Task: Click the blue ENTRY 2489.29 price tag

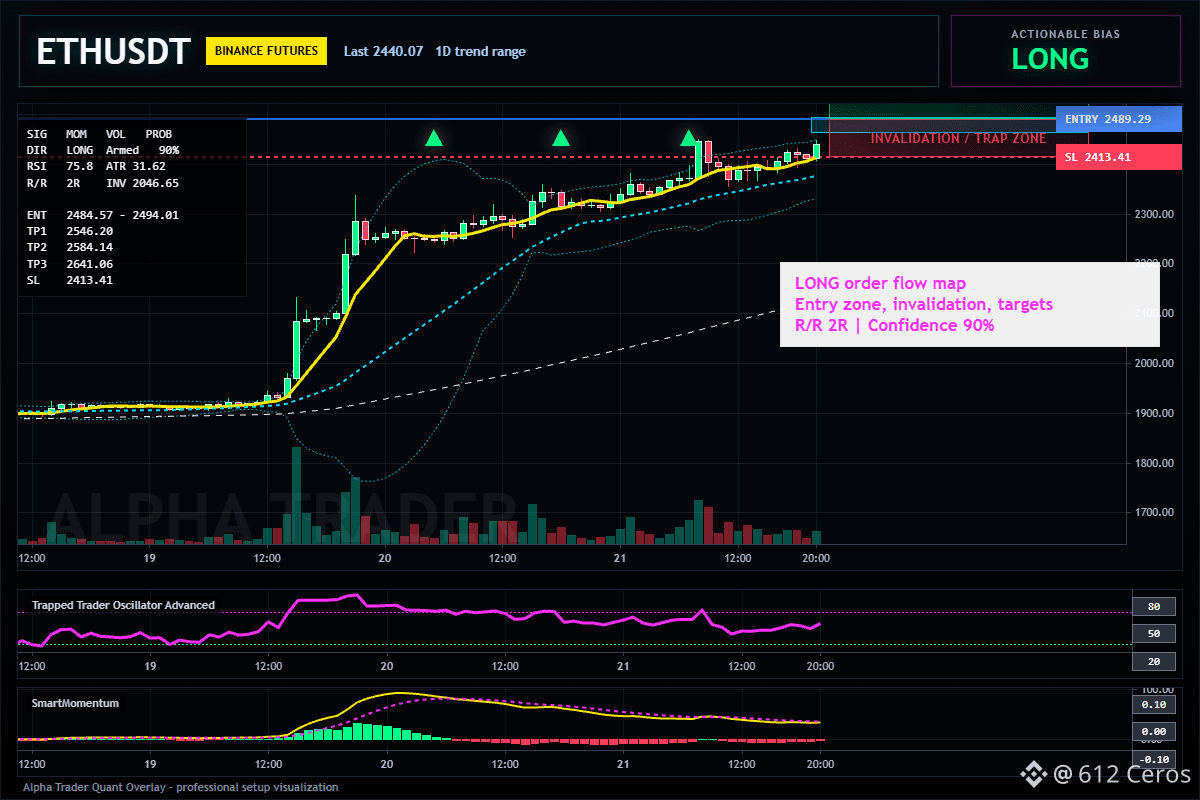Action: (x=1118, y=119)
